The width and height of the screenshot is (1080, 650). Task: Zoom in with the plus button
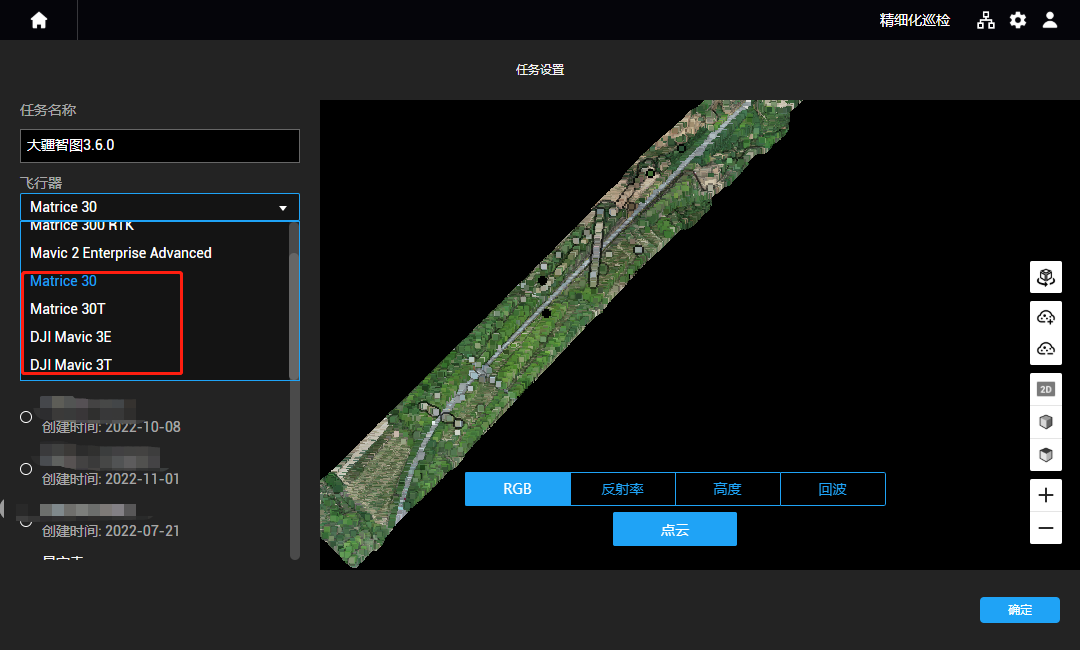click(1046, 495)
